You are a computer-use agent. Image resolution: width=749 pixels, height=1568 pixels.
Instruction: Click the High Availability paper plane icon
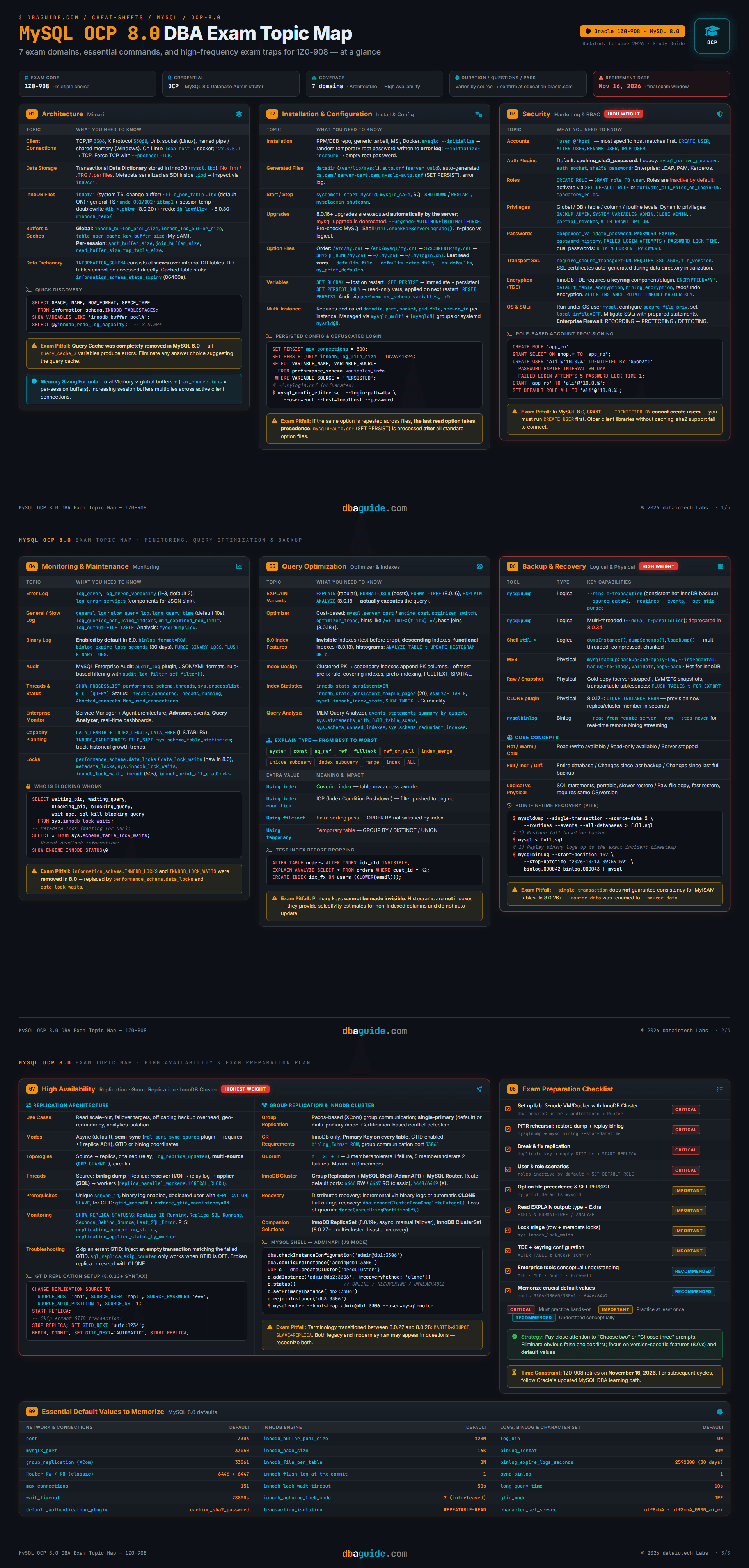click(x=479, y=1089)
